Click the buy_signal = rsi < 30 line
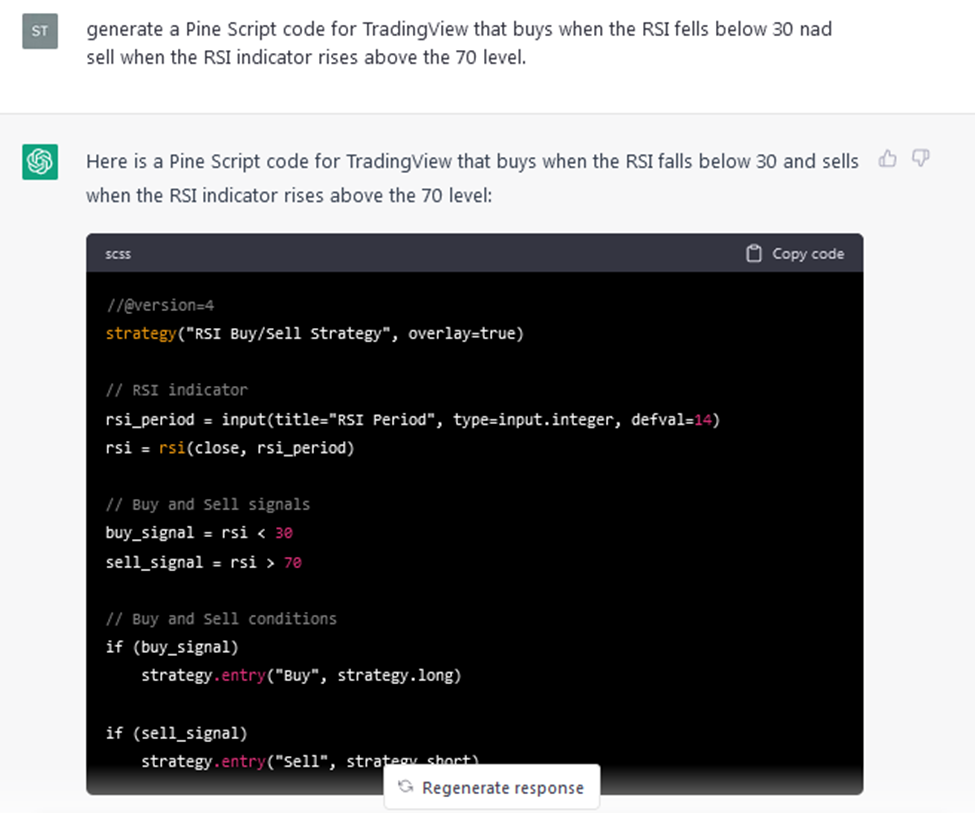Screen dimensions: 975x813 [x=199, y=533]
